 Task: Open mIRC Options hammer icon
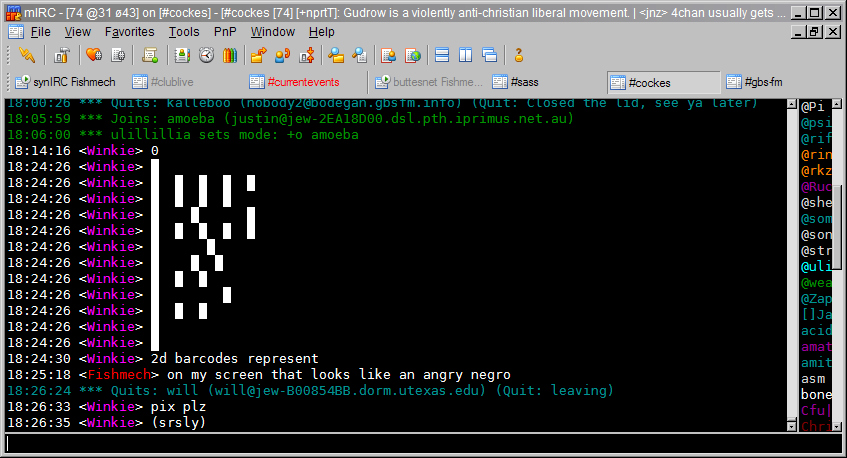pyautogui.click(x=62, y=55)
